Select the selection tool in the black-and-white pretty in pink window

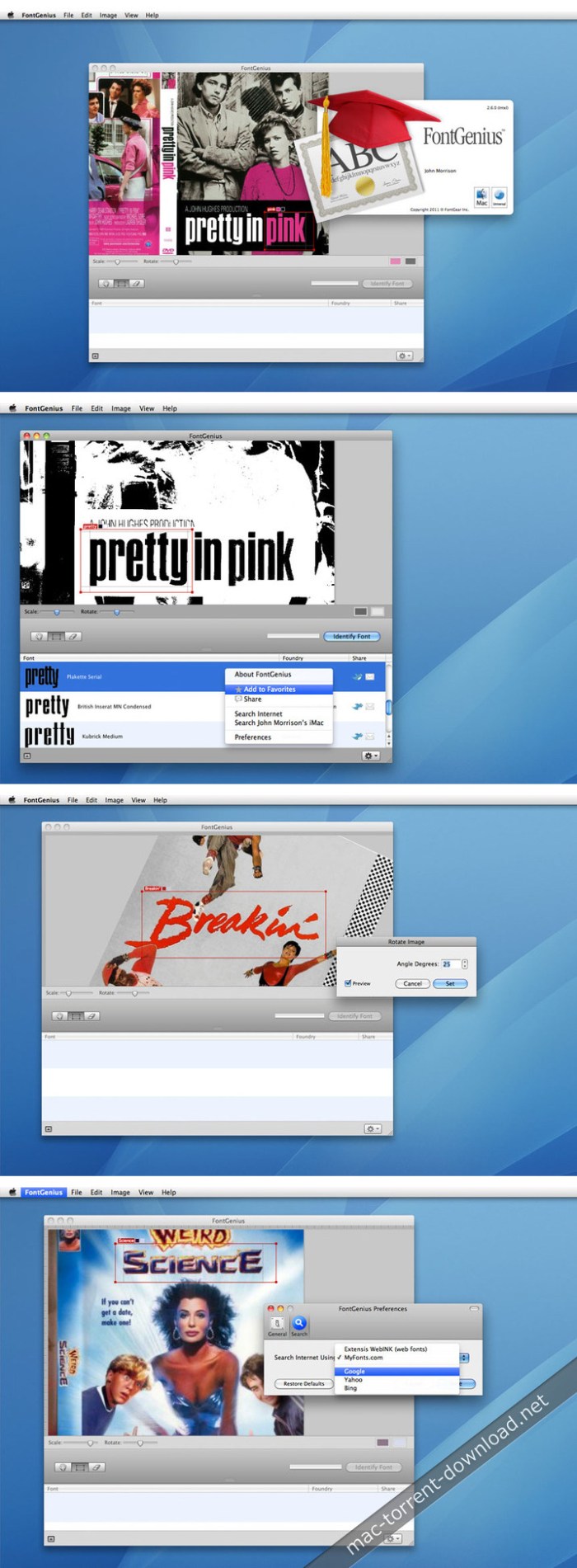coord(55,636)
